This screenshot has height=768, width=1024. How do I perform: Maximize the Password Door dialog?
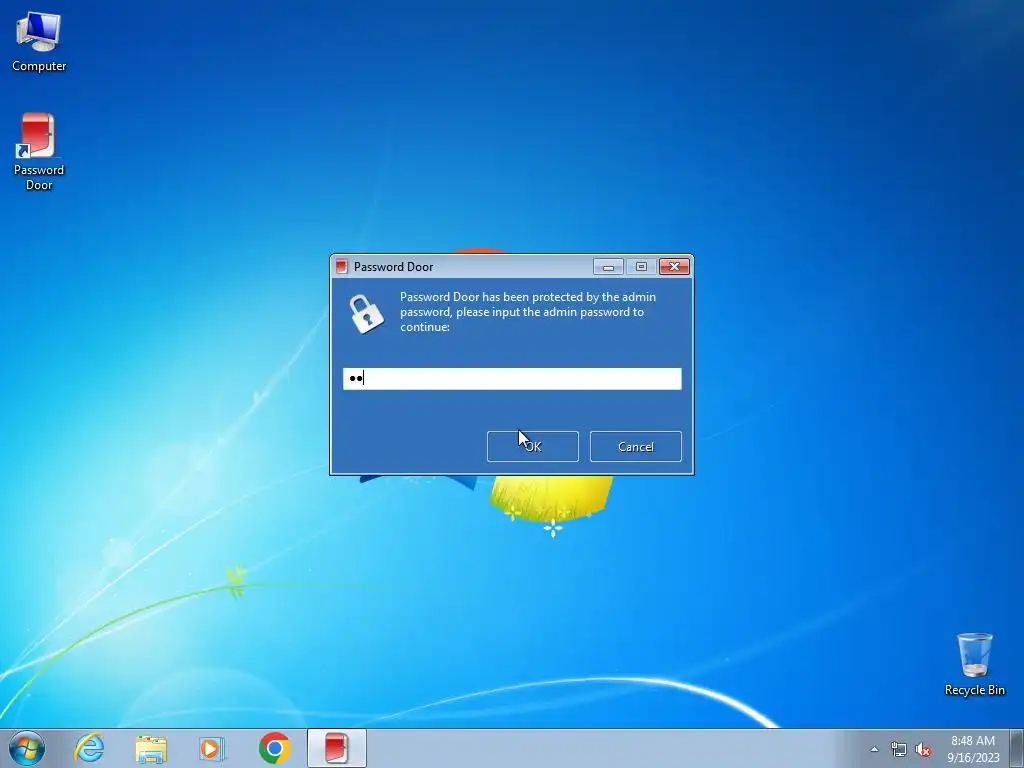[x=641, y=266]
